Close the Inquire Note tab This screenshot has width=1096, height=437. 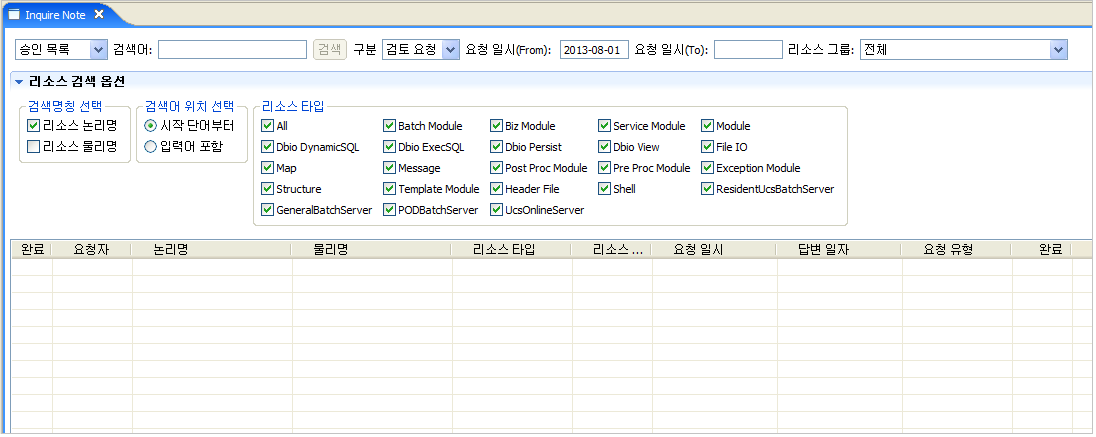coord(99,14)
